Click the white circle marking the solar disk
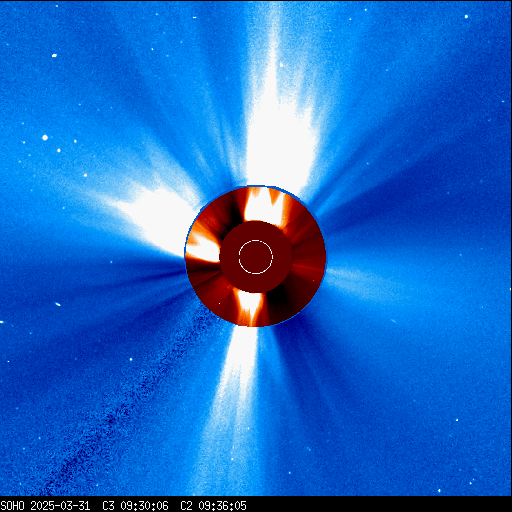512x512 pixels. point(256,257)
